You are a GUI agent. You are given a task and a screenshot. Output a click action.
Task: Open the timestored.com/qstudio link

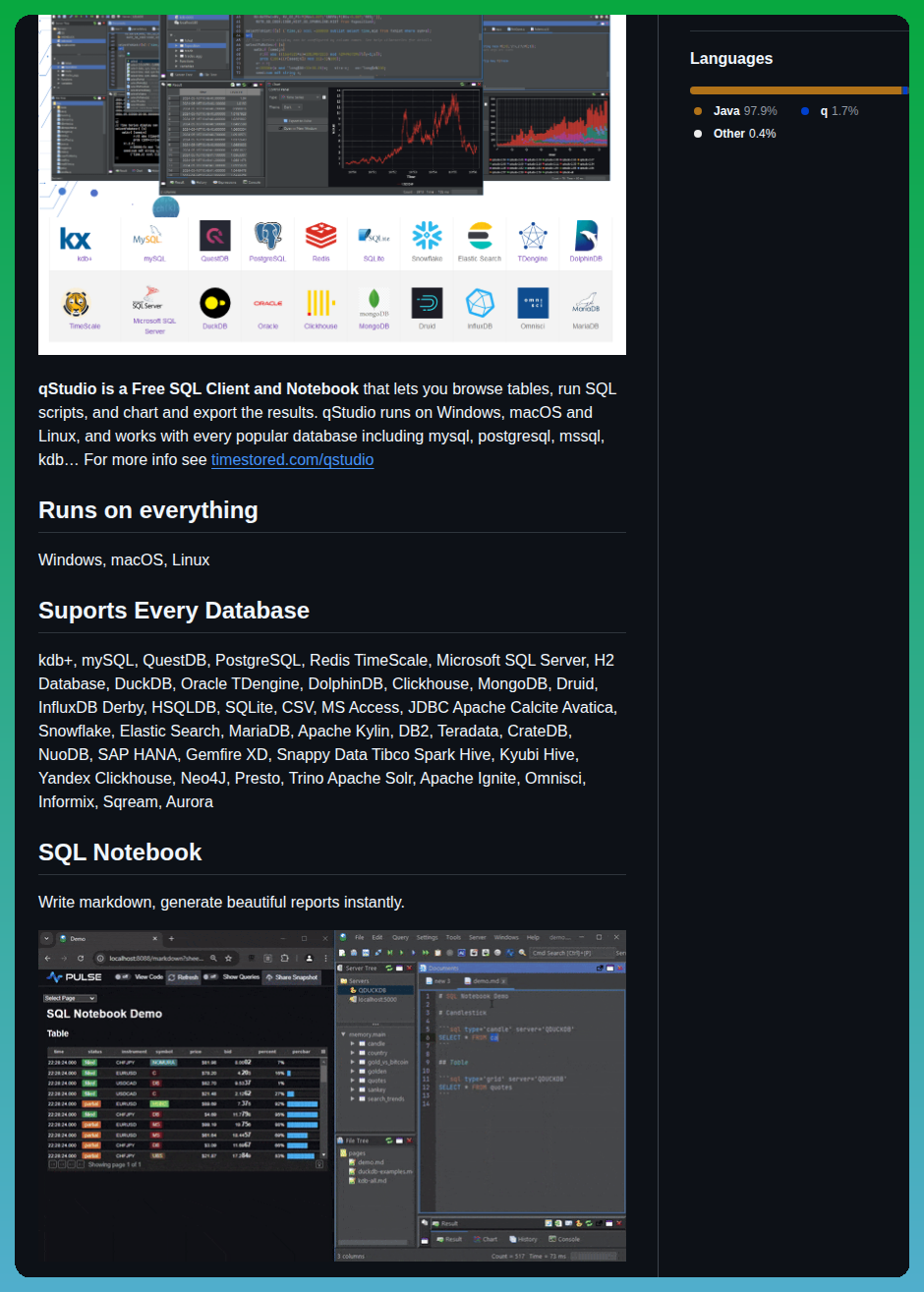(x=292, y=459)
